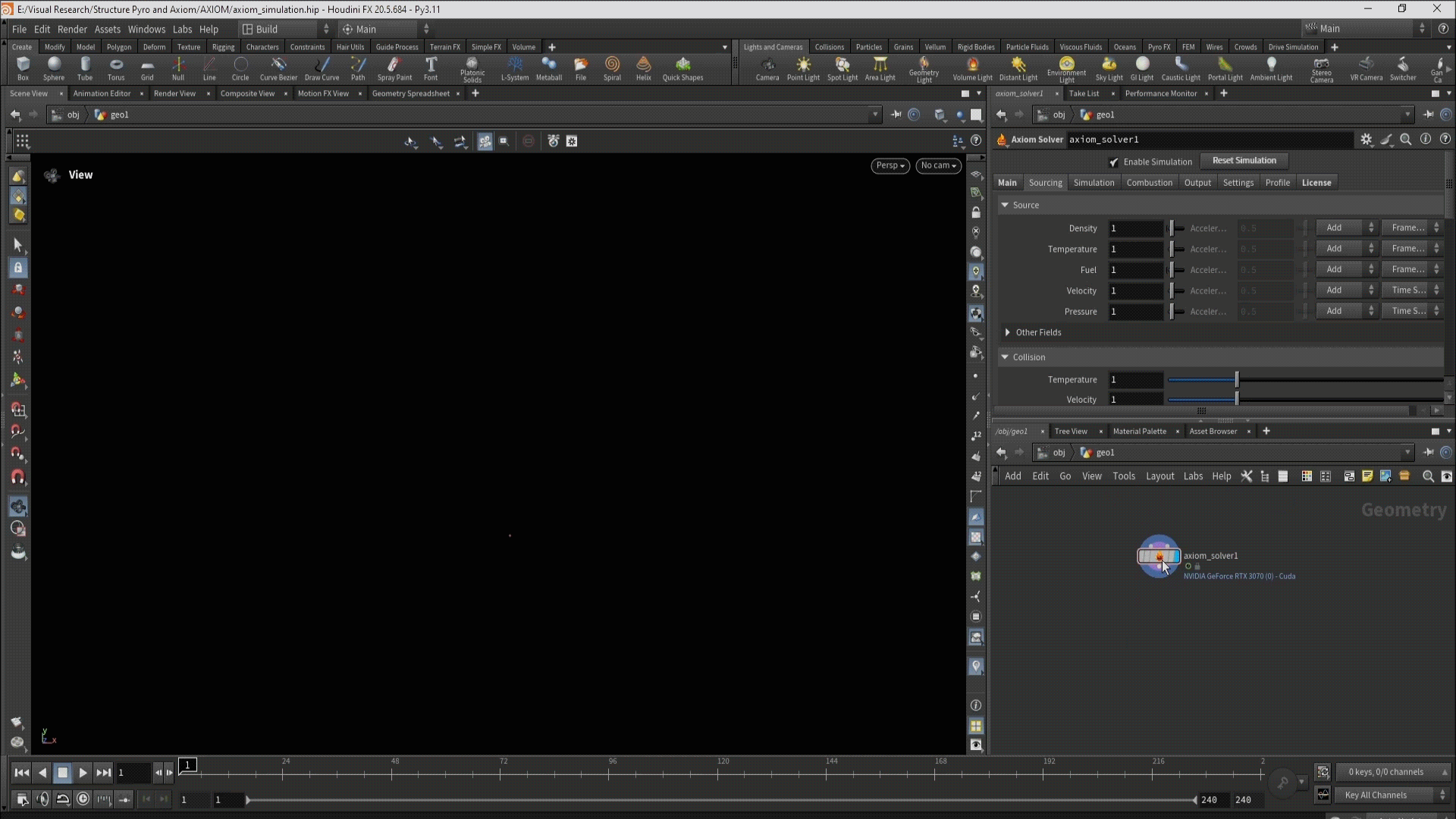The height and width of the screenshot is (819, 1456).
Task: Add a Volume Light from shelf
Action: [x=972, y=67]
